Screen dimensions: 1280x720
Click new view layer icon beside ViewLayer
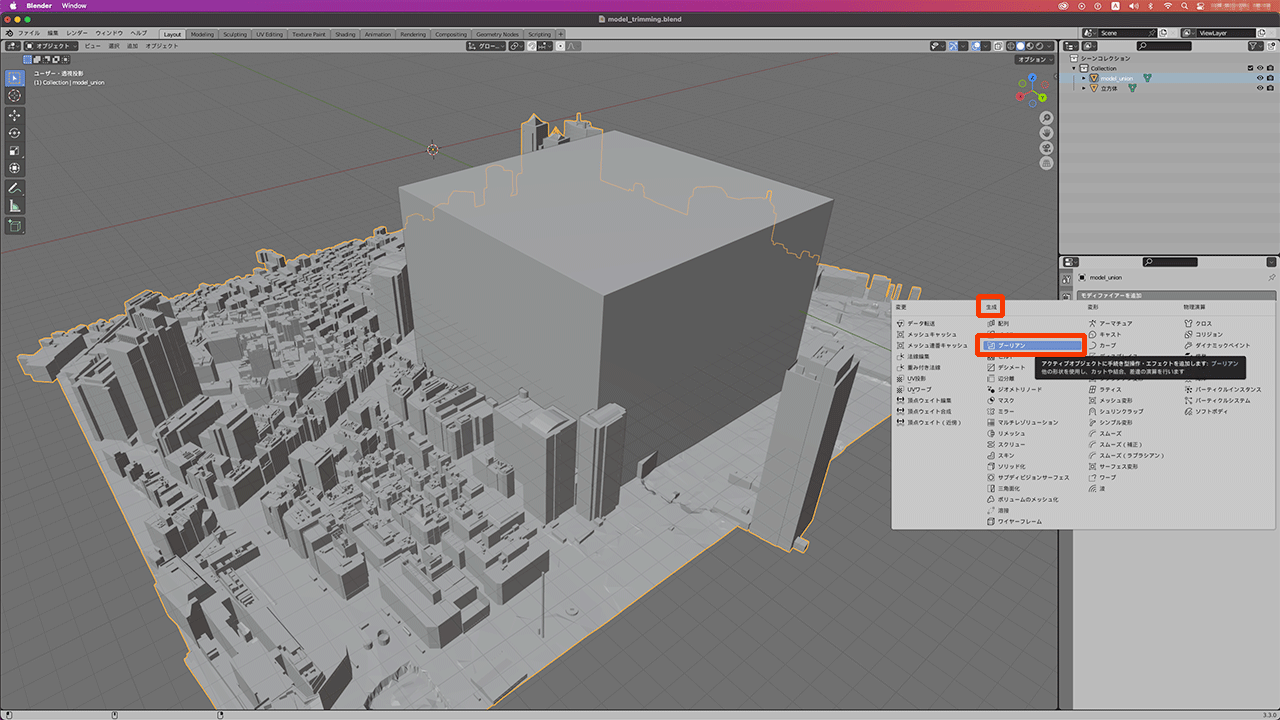coord(1261,33)
